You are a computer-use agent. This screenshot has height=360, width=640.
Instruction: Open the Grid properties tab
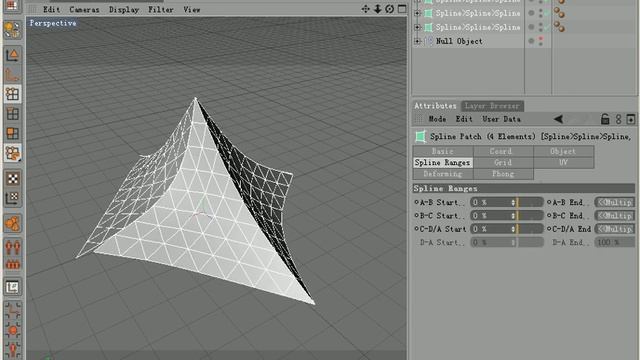click(x=503, y=162)
